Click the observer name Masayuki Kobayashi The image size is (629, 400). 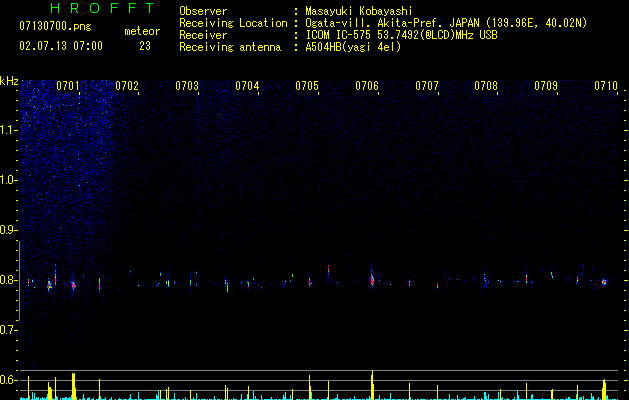359,11
